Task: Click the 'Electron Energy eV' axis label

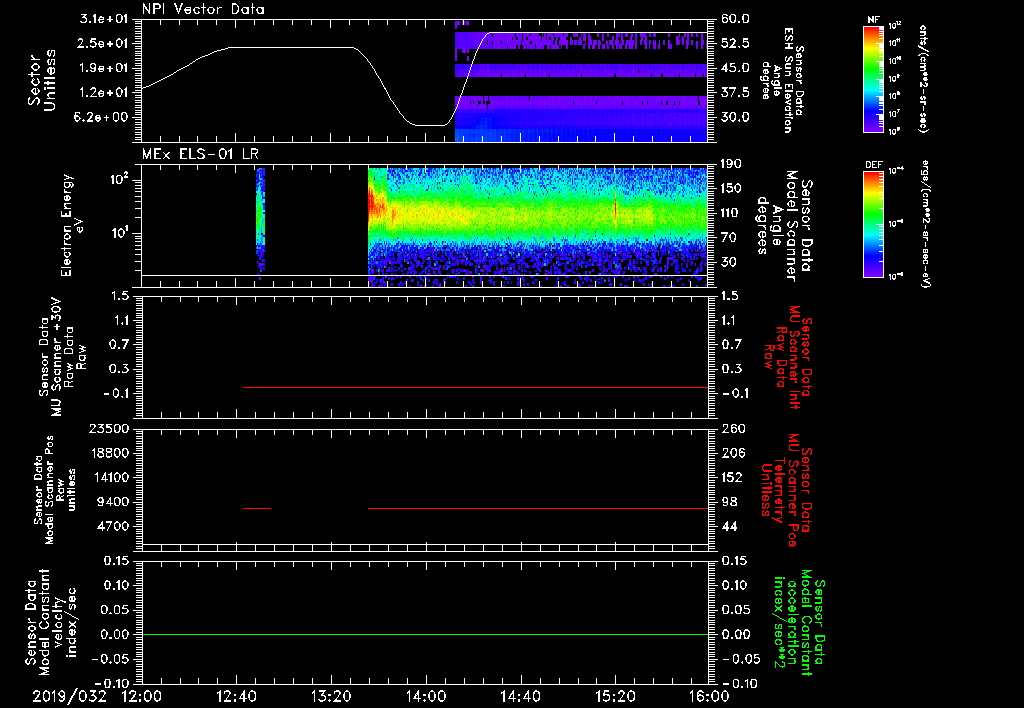Action: point(73,225)
